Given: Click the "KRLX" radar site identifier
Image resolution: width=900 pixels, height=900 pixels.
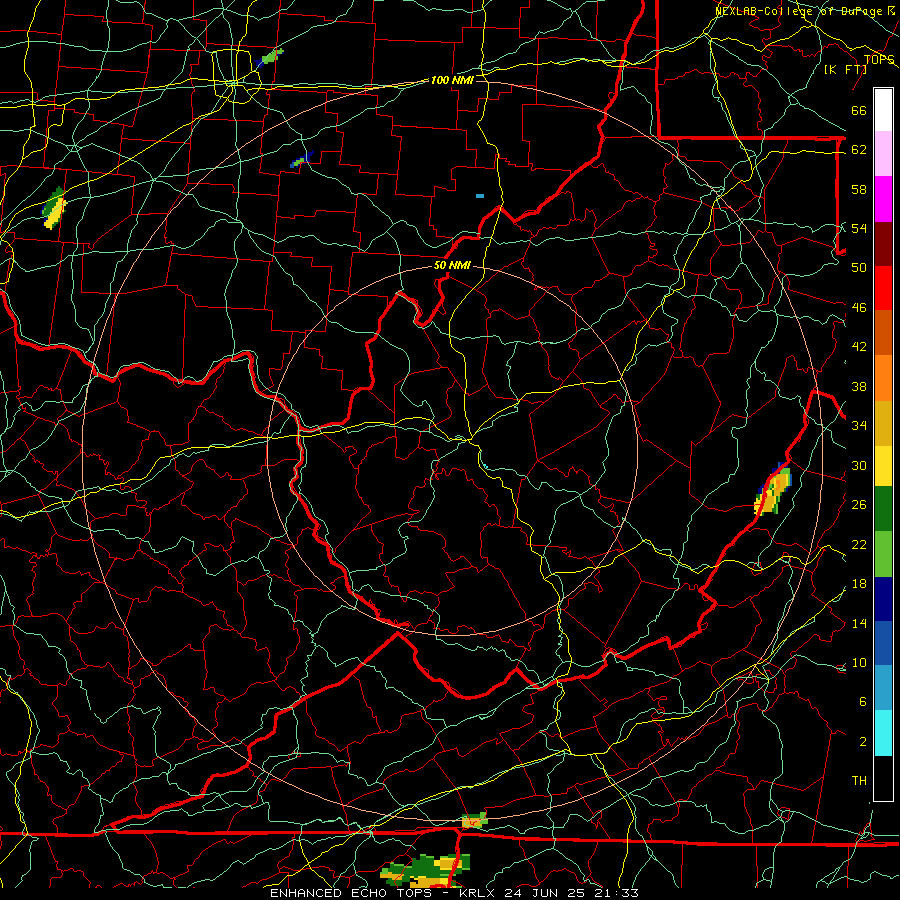Looking at the screenshot, I should click(x=479, y=893).
